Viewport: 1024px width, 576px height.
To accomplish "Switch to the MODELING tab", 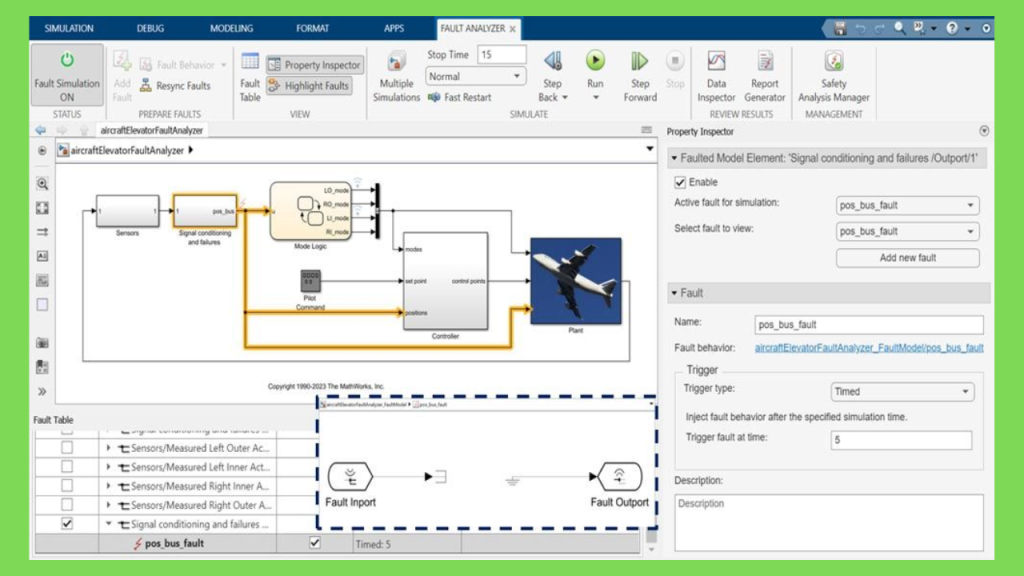I will 231,28.
